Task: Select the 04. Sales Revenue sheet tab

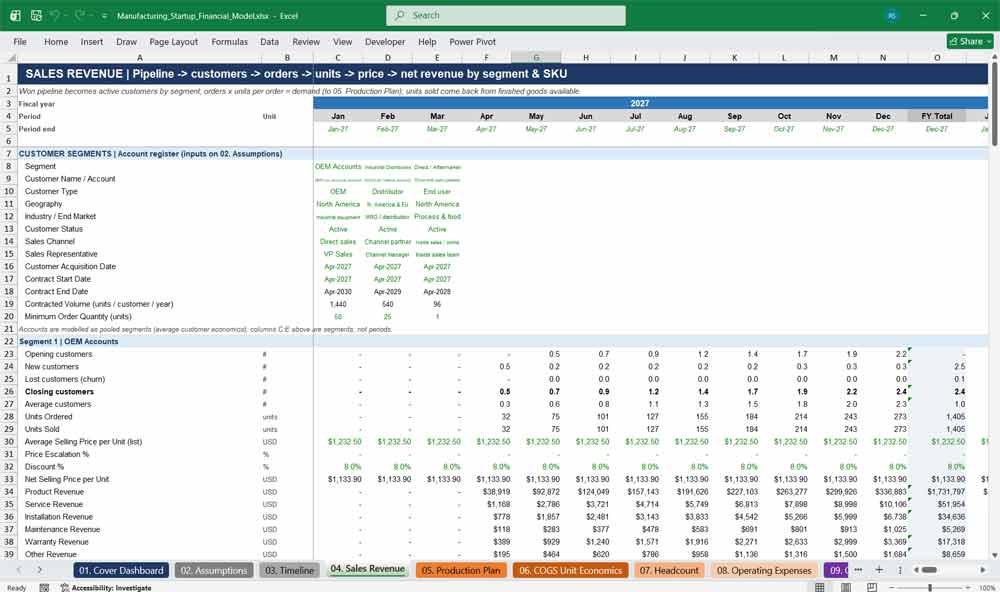Action: [x=367, y=569]
